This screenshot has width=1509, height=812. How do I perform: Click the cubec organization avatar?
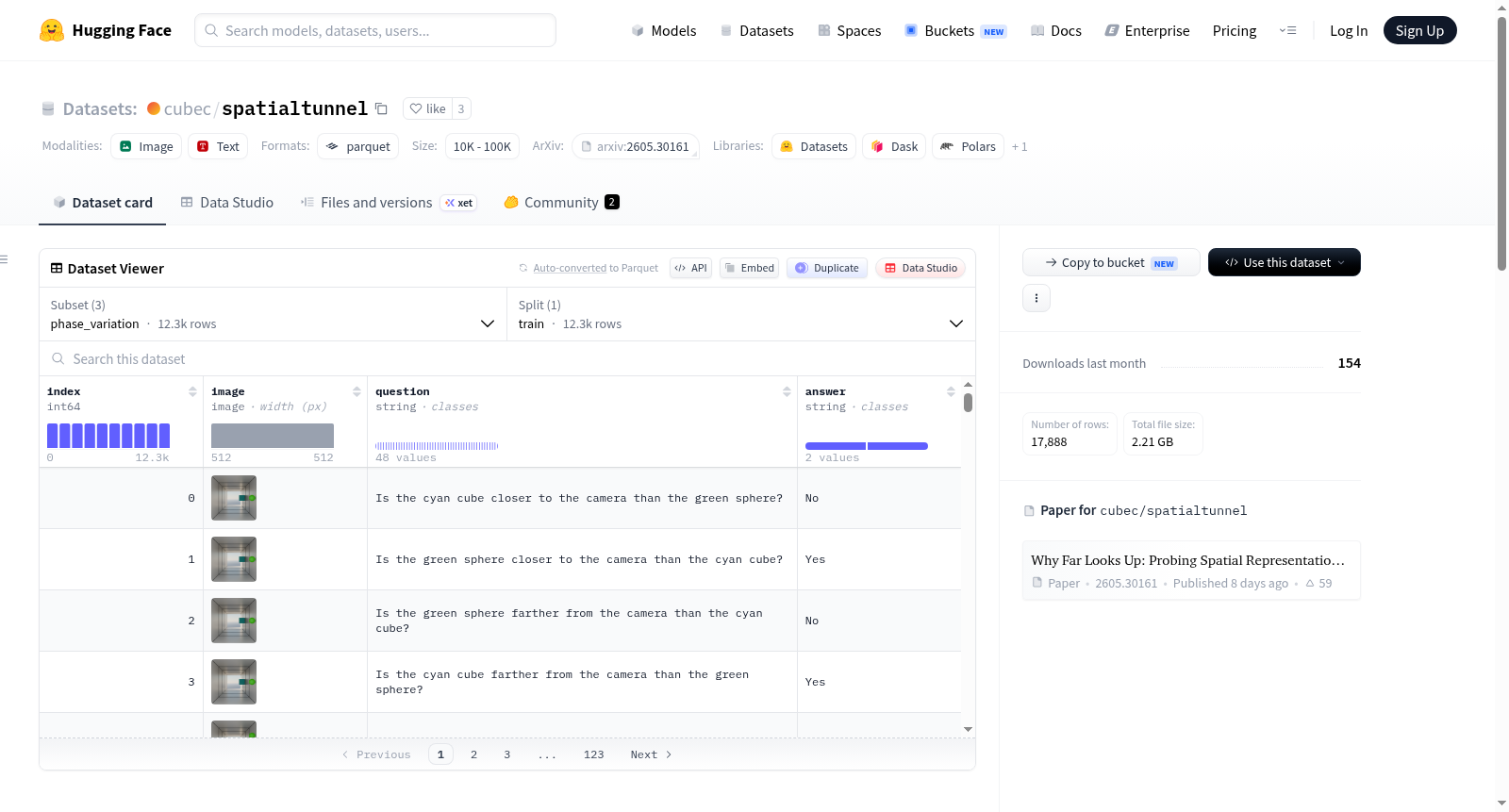click(x=154, y=108)
